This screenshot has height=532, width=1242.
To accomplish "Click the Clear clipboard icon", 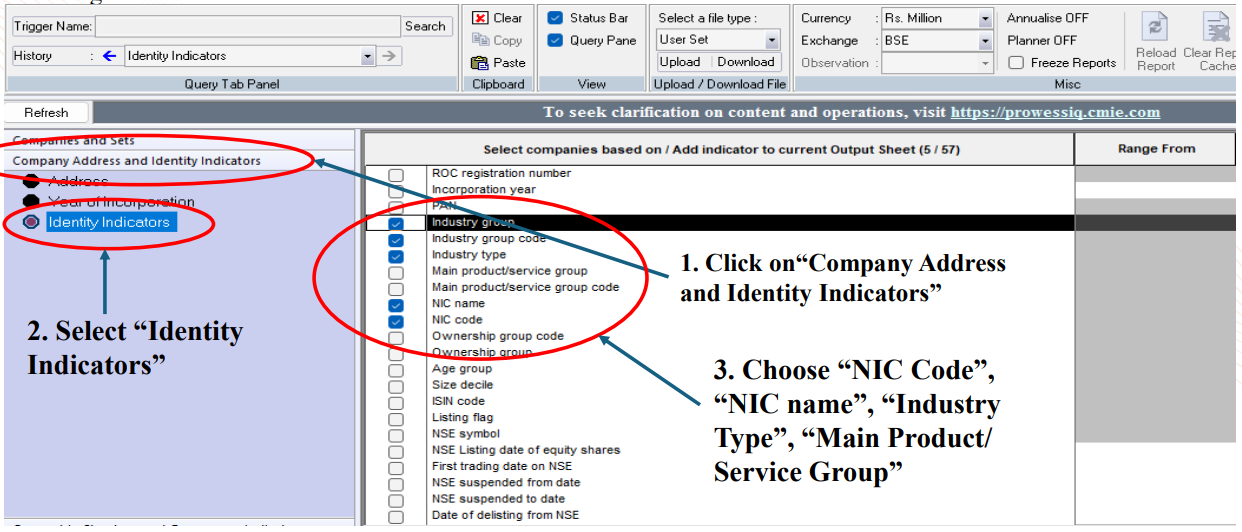I will tap(480, 18).
